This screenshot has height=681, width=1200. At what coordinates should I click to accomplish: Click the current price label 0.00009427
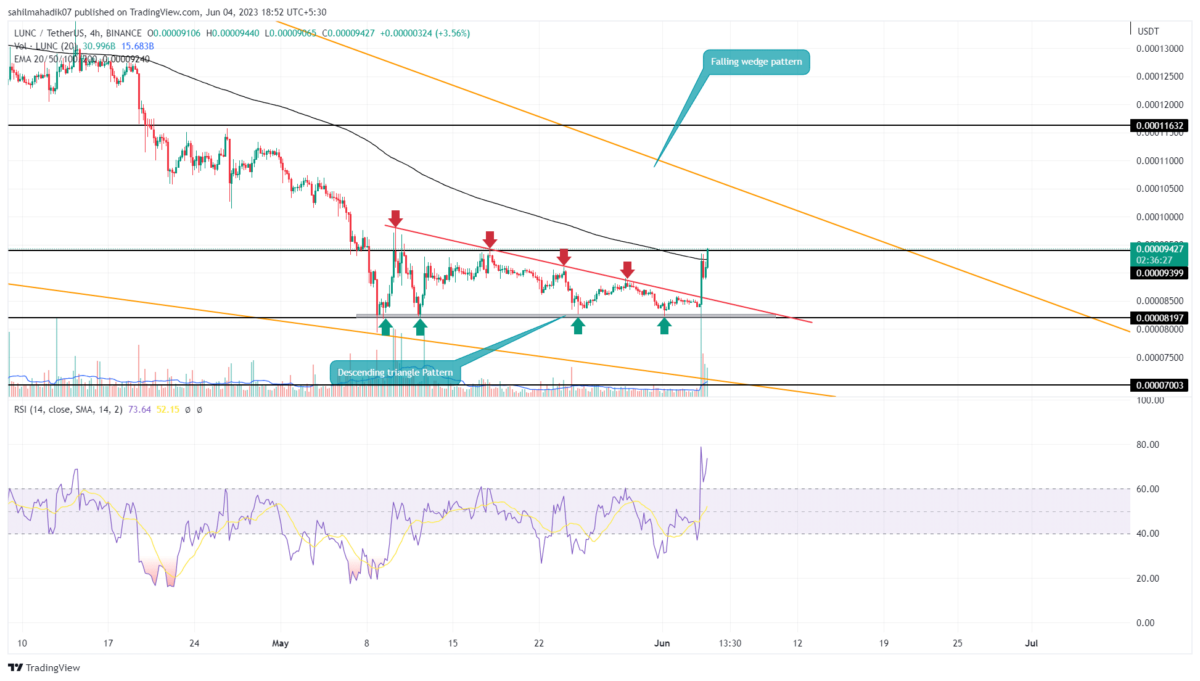click(x=1158, y=247)
